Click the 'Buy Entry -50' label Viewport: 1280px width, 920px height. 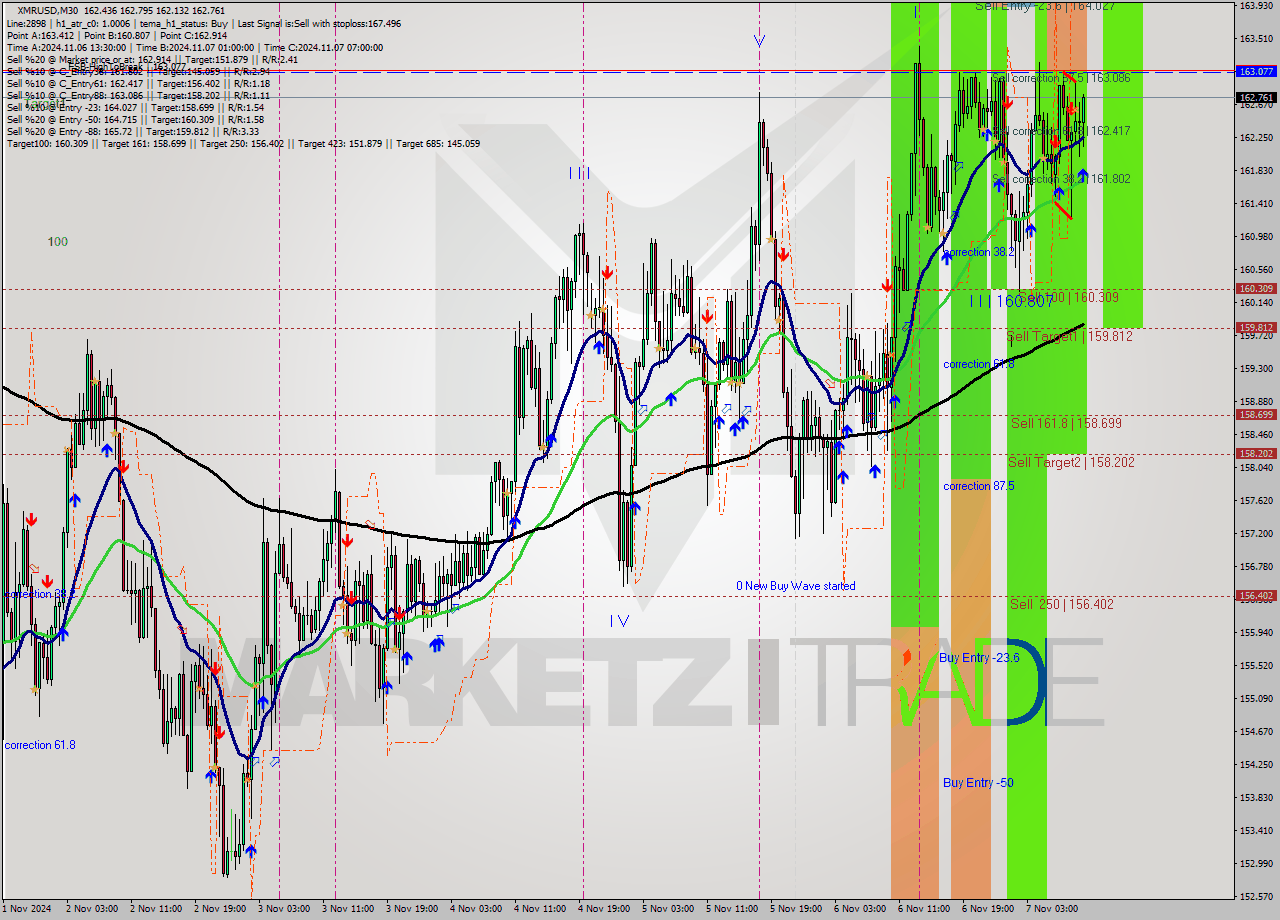point(978,782)
